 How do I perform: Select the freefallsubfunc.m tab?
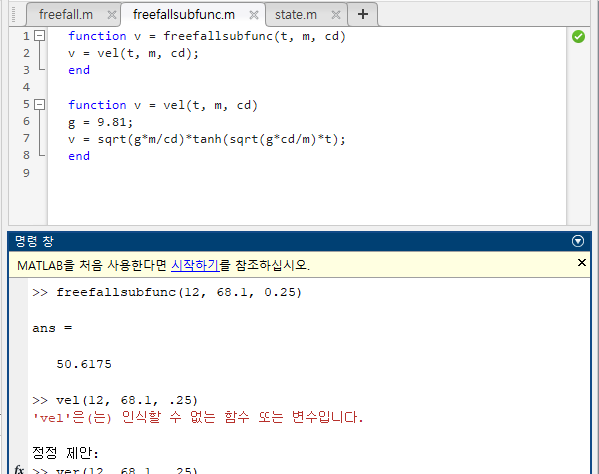pos(184,15)
